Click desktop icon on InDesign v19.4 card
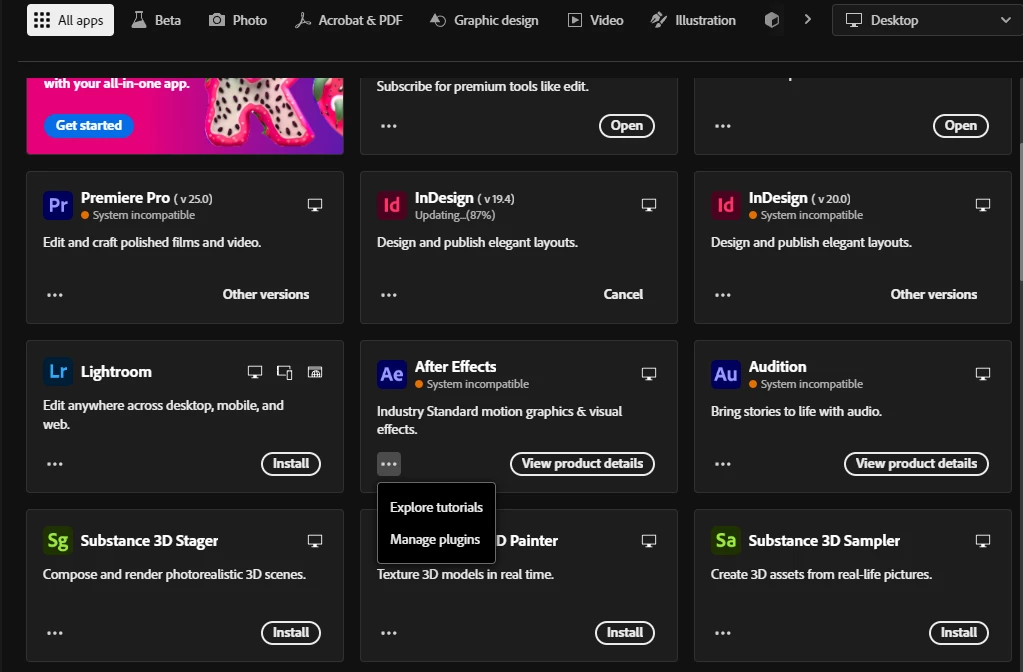This screenshot has height=672, width=1023. pyautogui.click(x=649, y=205)
